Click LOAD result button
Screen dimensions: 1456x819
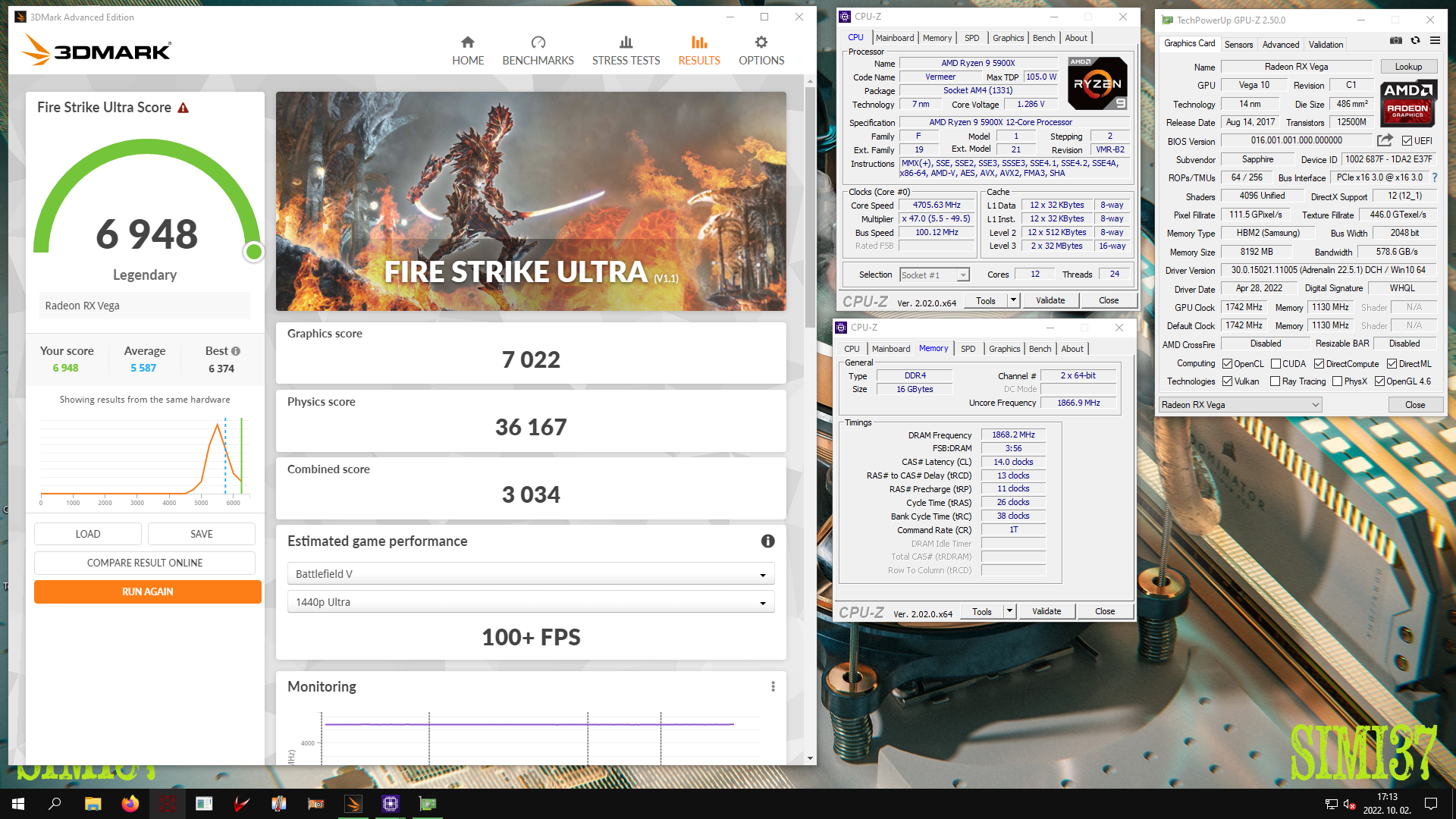pos(88,534)
